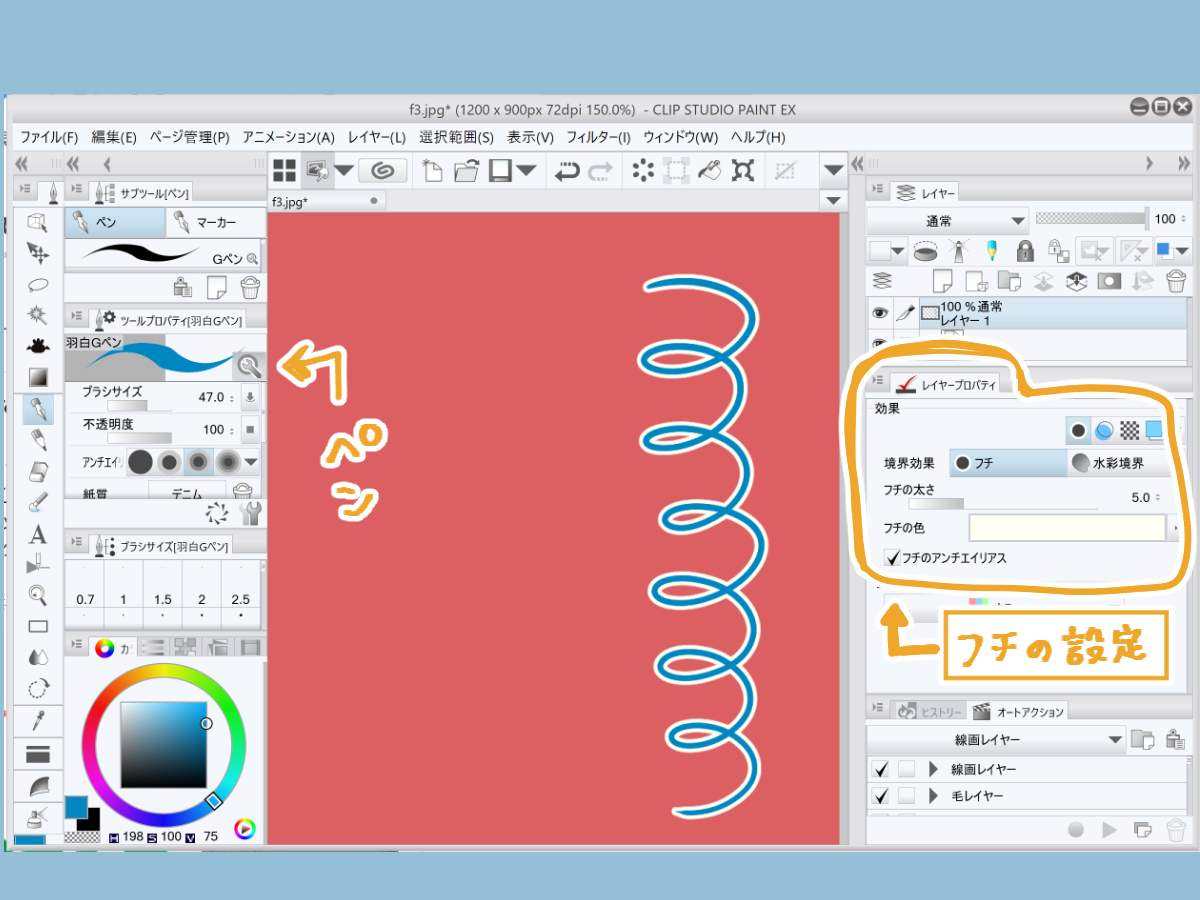This screenshot has height=900, width=1200.
Task: Select the Figure rectangle tool
Action: pos(38,627)
